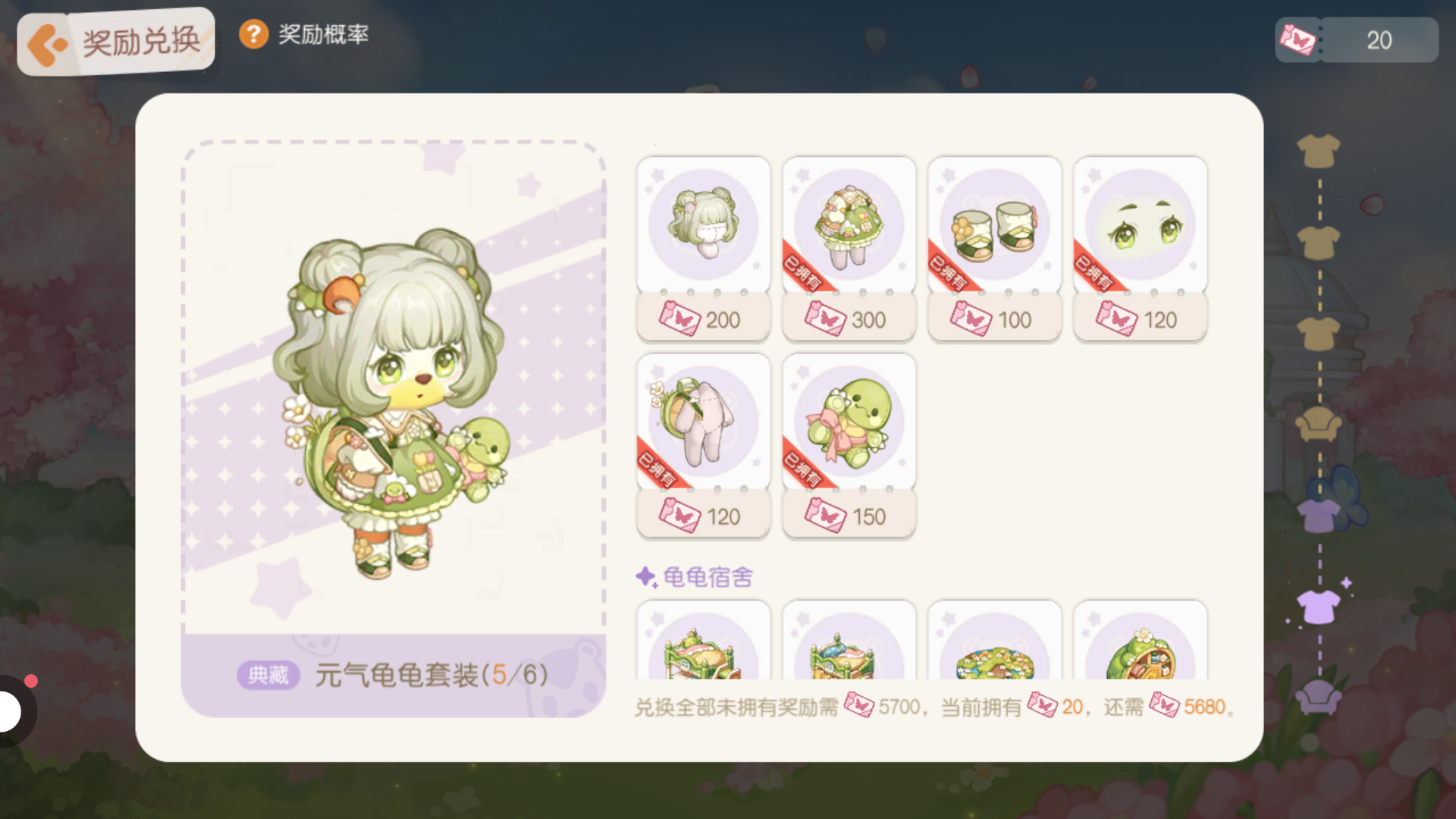Screen dimensions: 1456x819
Task: Select the green shoes item costing 100
Action: point(995,249)
